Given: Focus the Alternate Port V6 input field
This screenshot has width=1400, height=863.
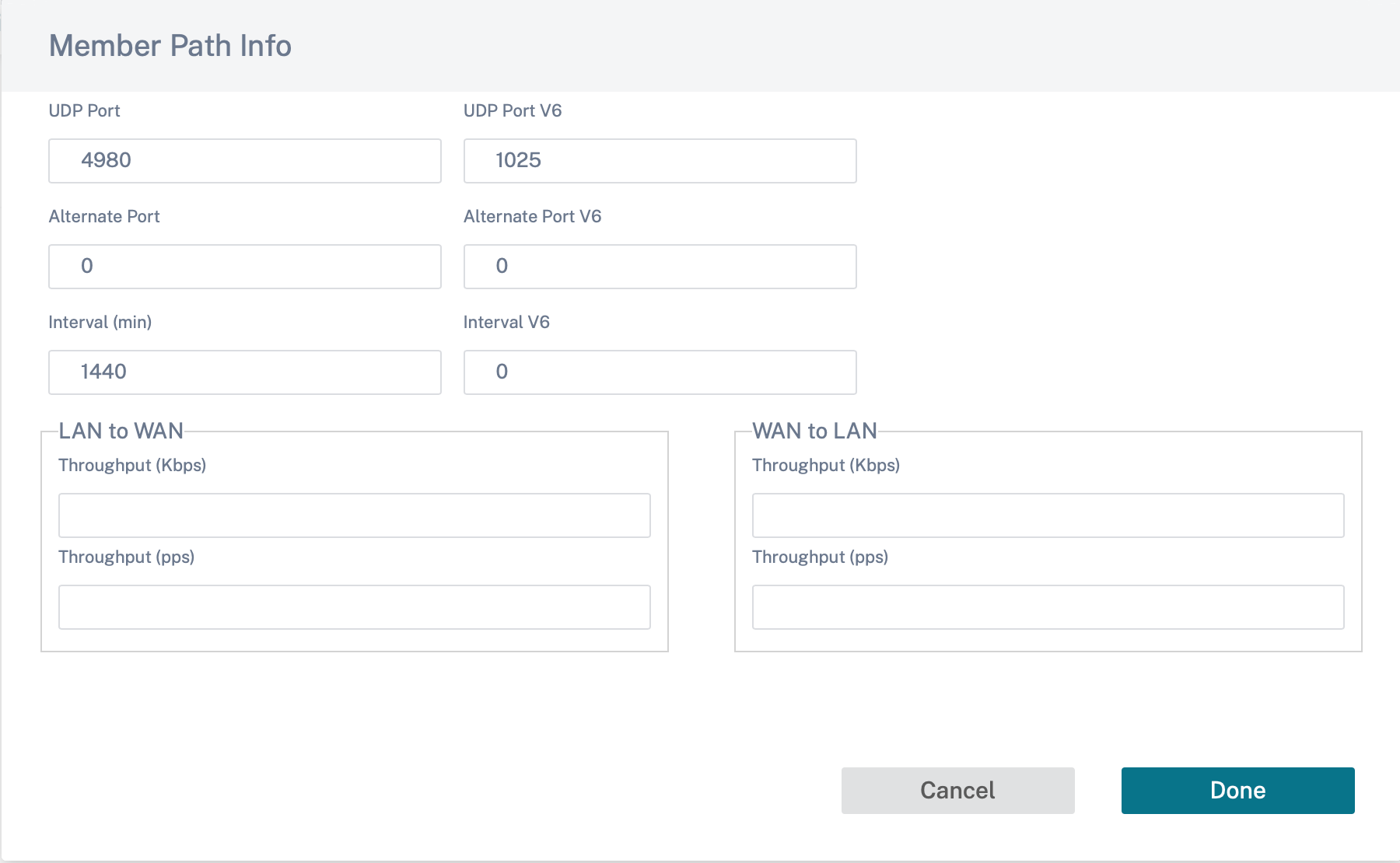Looking at the screenshot, I should (x=660, y=267).
